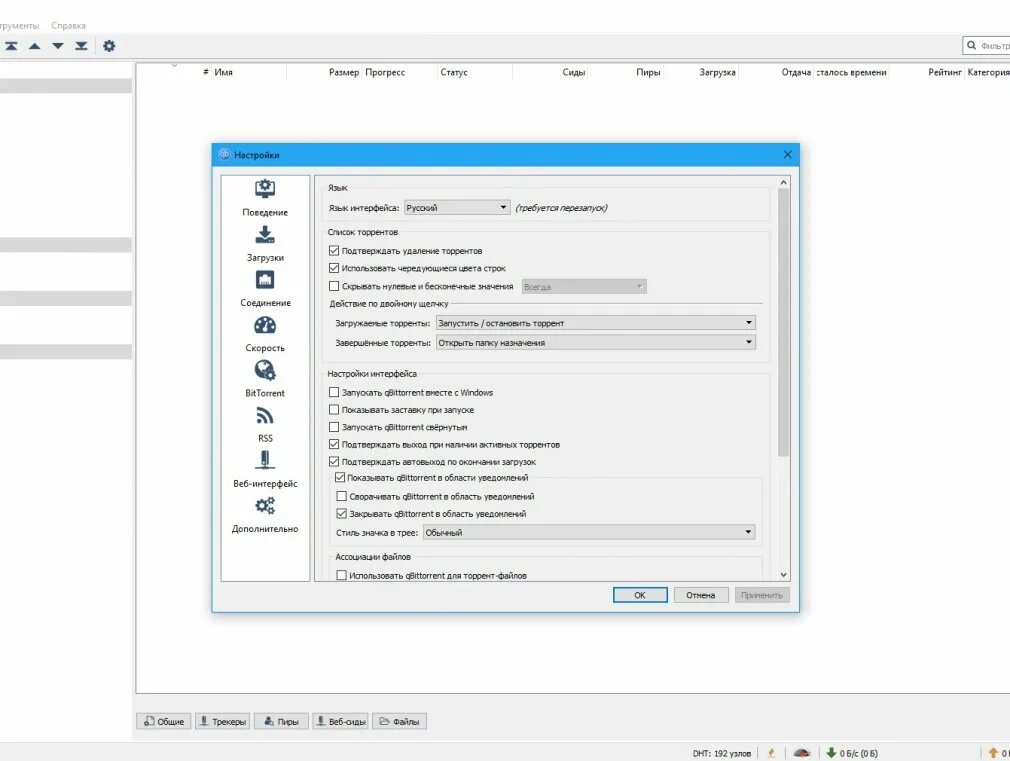
Task: Move torrent to bottom of queue
Action: pyautogui.click(x=81, y=46)
